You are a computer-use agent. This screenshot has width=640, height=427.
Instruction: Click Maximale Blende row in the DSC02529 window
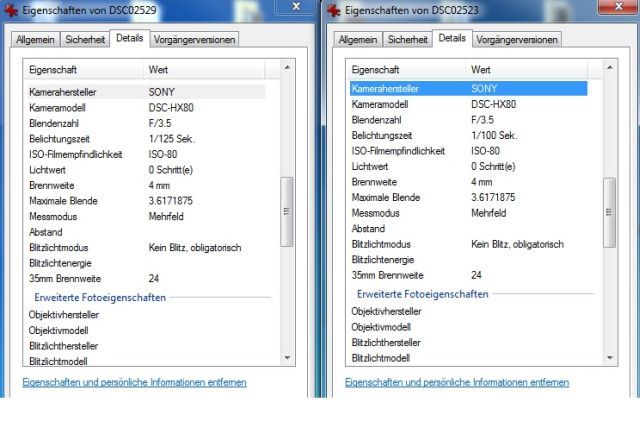coord(146,201)
